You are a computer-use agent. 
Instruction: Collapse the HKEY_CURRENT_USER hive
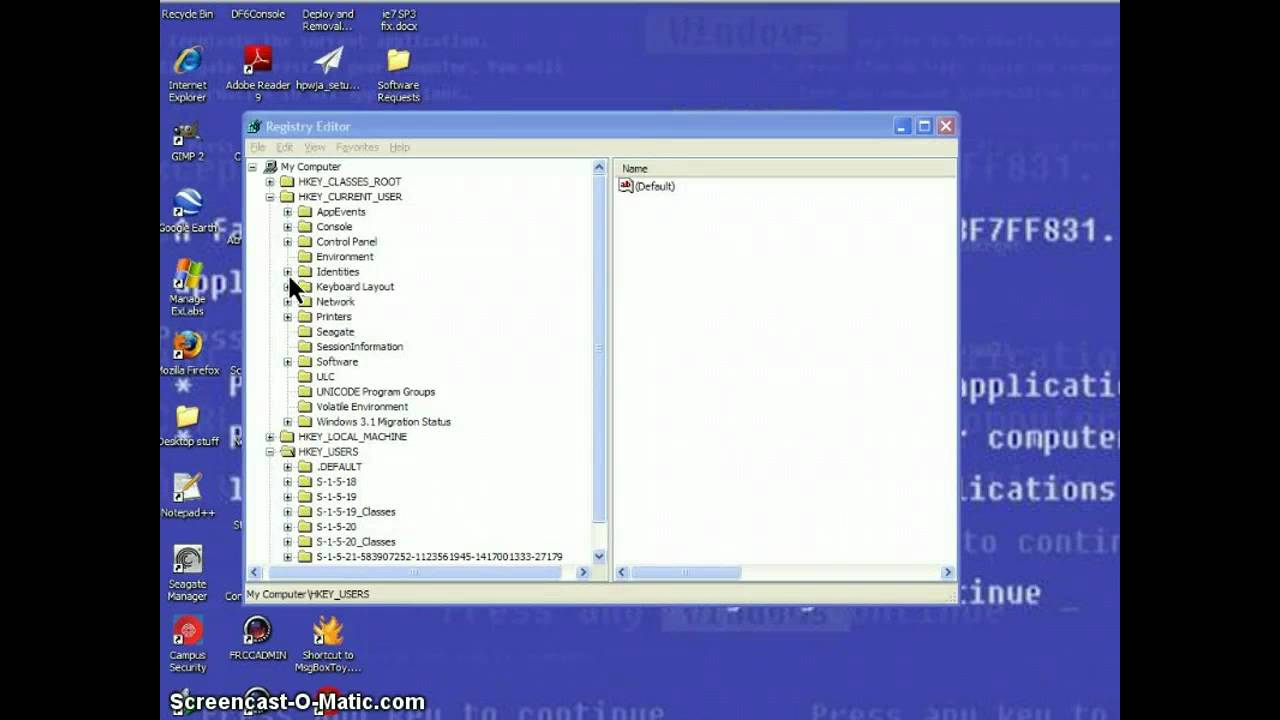click(270, 197)
